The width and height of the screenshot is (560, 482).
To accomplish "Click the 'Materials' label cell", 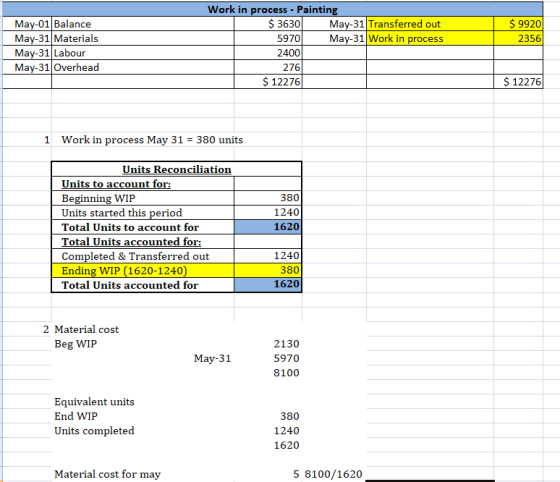I will 143,38.
